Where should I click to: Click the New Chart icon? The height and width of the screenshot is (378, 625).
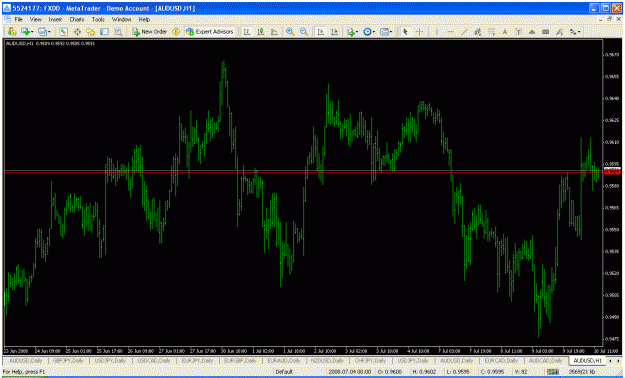click(x=26, y=32)
